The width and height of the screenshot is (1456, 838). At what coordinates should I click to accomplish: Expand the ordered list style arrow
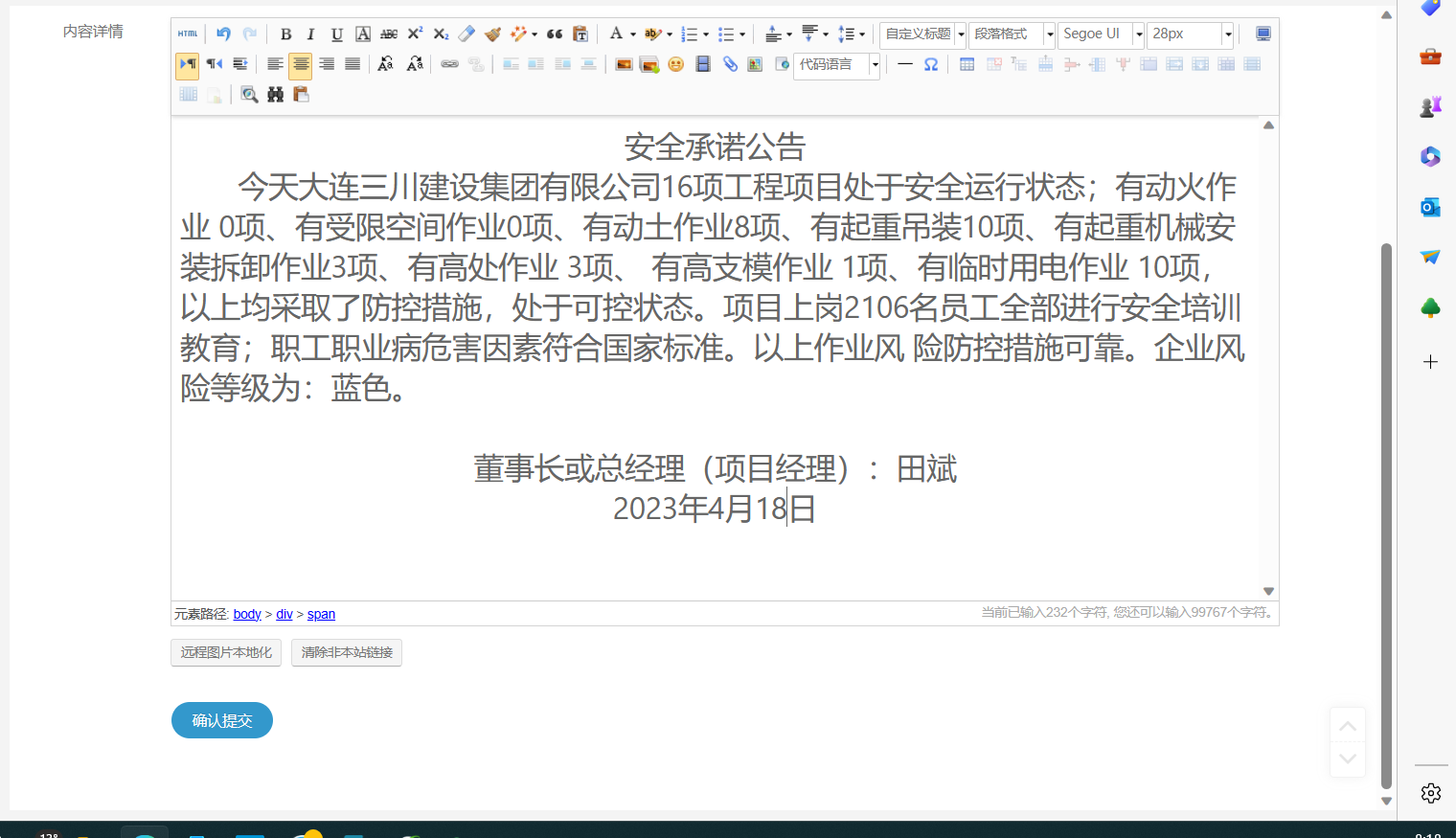click(x=706, y=35)
